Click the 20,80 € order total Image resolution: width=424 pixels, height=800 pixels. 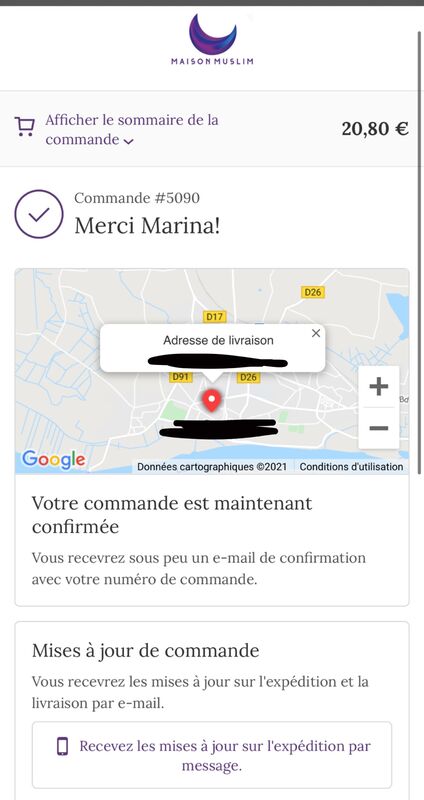pyautogui.click(x=375, y=129)
